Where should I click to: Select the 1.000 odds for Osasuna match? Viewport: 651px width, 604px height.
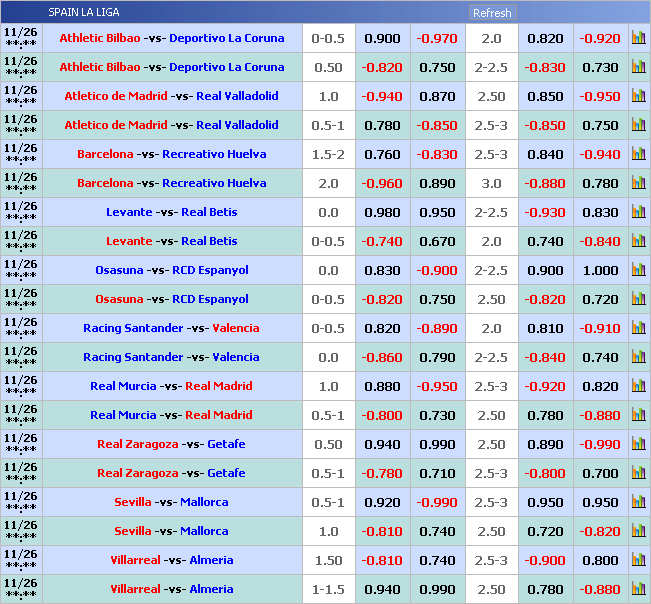tap(600, 270)
